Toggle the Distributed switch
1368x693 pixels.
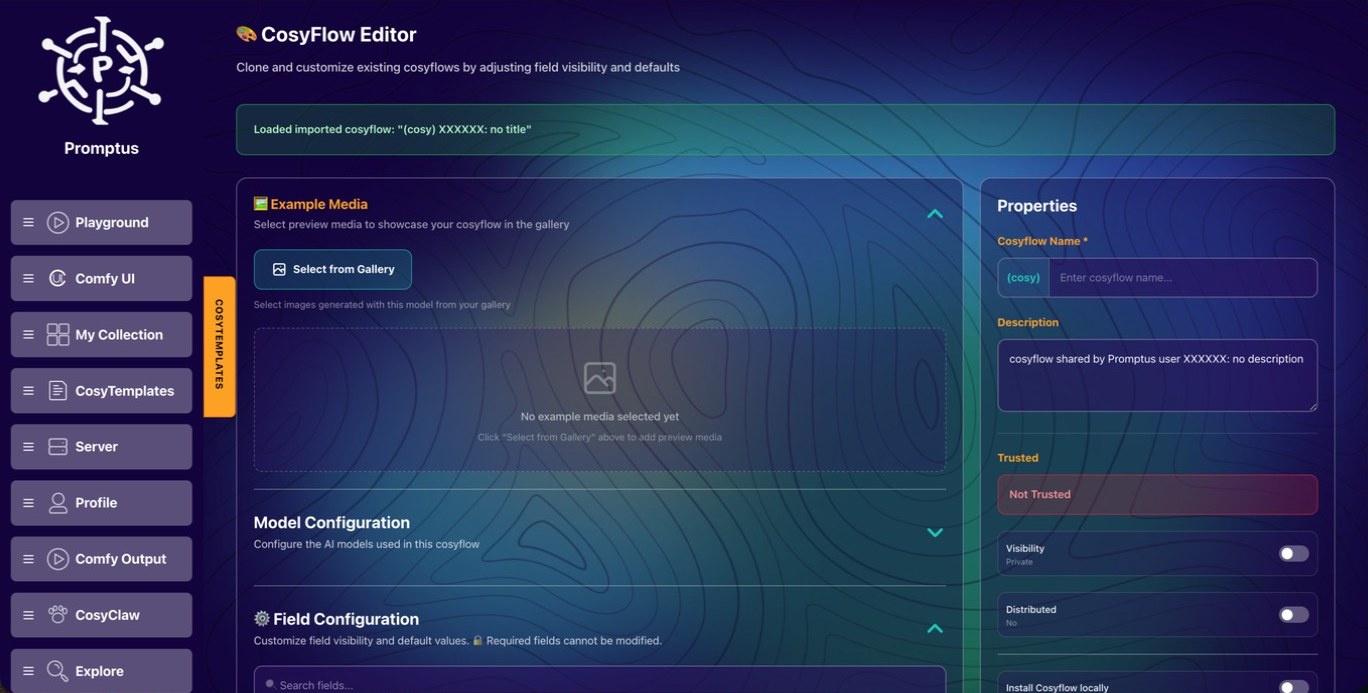click(1293, 615)
